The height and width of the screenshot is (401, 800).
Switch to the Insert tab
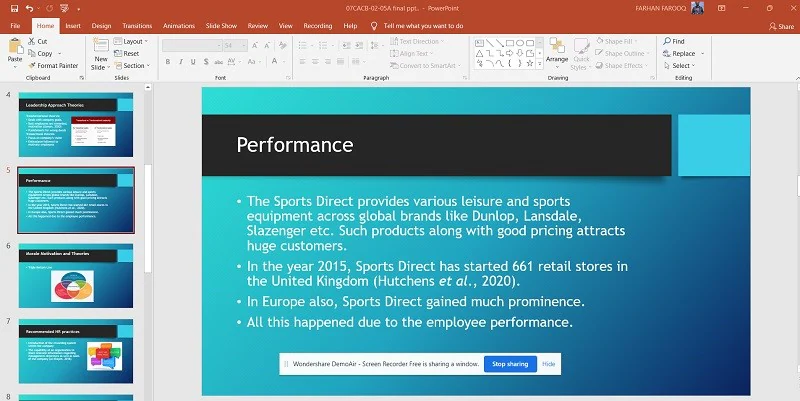tap(73, 26)
